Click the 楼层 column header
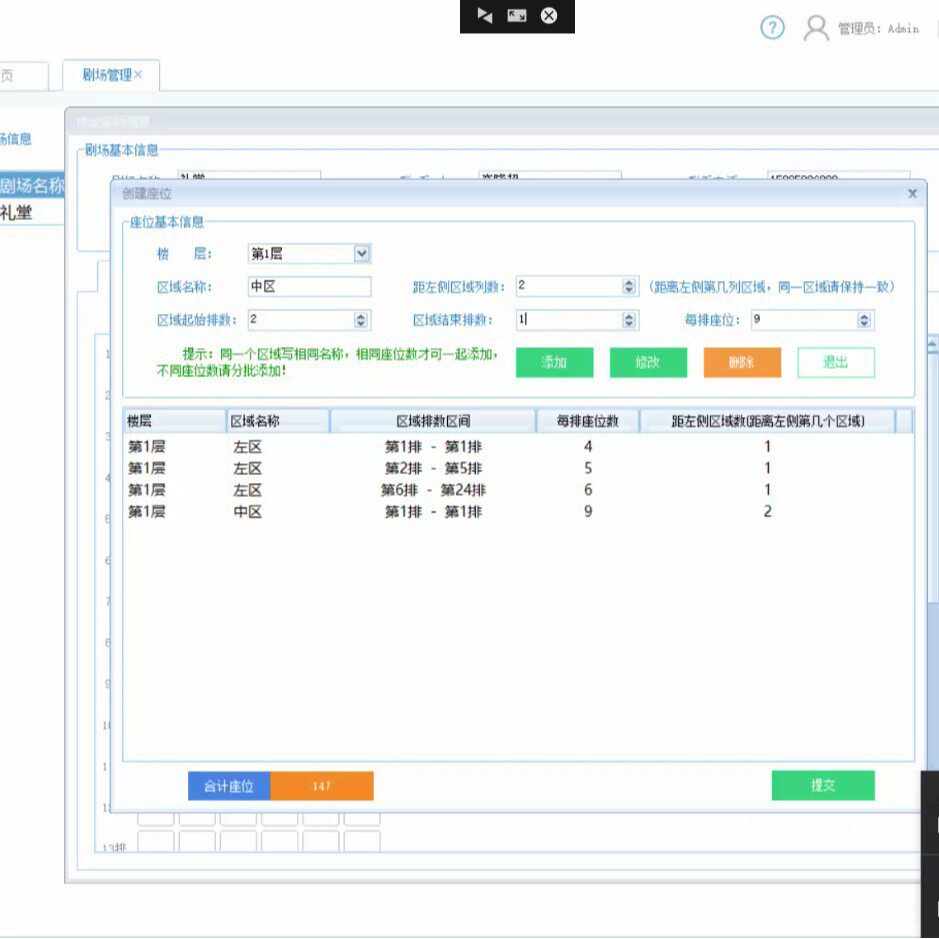 click(174, 421)
